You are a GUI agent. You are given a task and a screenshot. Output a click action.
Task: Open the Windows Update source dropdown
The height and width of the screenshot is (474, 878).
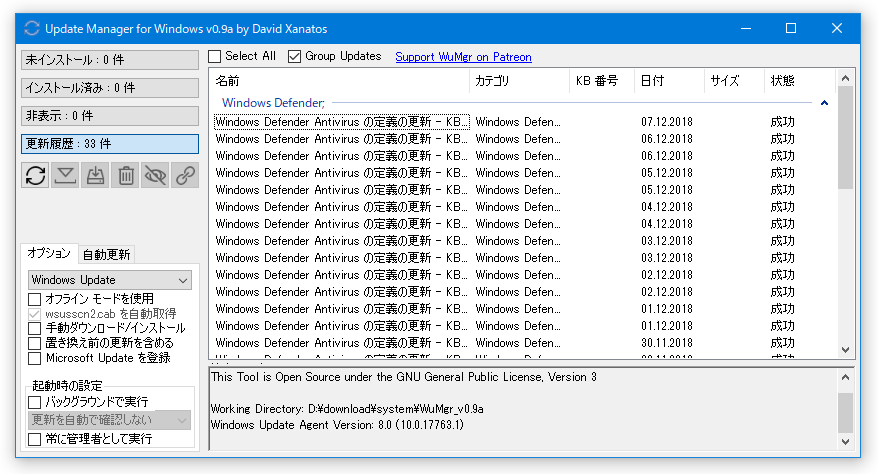[110, 280]
